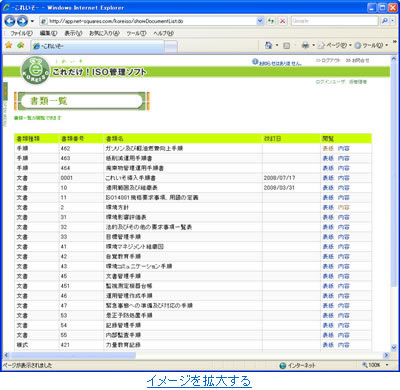400x390 pixels.
Task: Click the Feeds icon in command bar
Action: tap(286, 45)
